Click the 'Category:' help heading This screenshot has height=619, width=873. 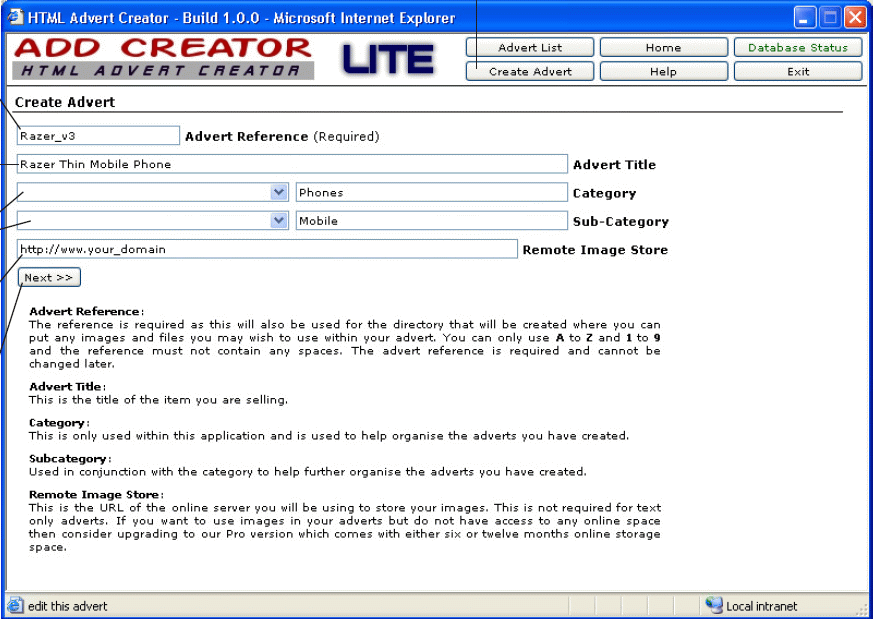pyautogui.click(x=59, y=423)
